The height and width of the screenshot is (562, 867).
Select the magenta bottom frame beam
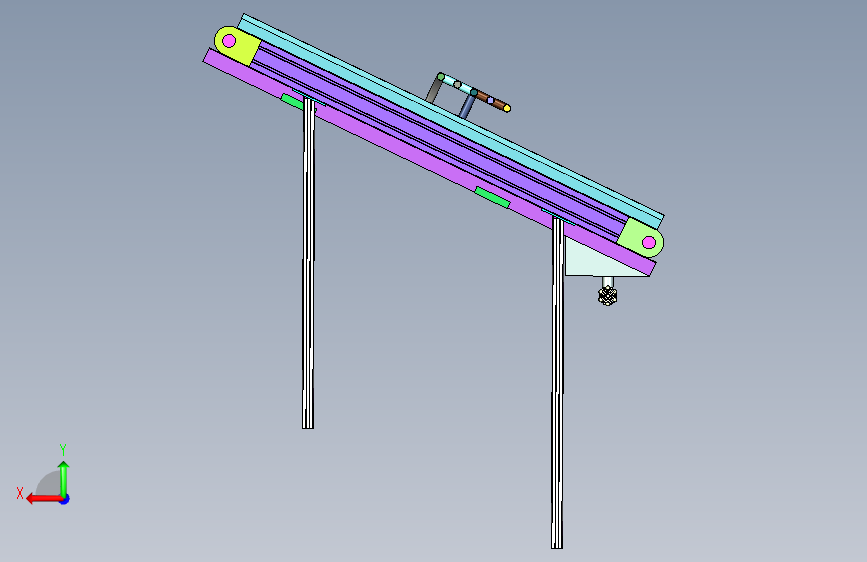tap(429, 162)
